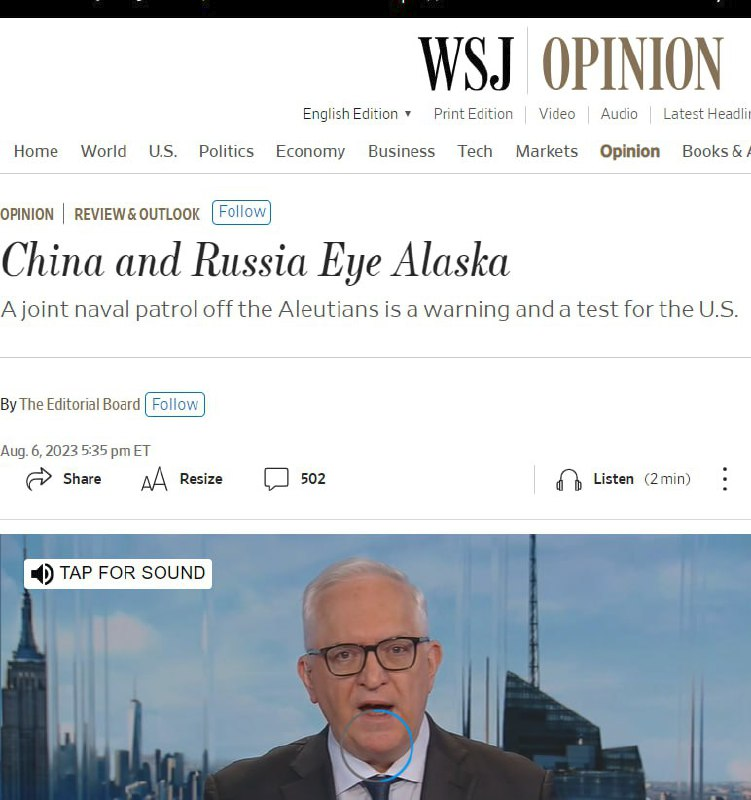Click the dropdown arrow beside English Edition
The width and height of the screenshot is (751, 800).
(x=408, y=114)
